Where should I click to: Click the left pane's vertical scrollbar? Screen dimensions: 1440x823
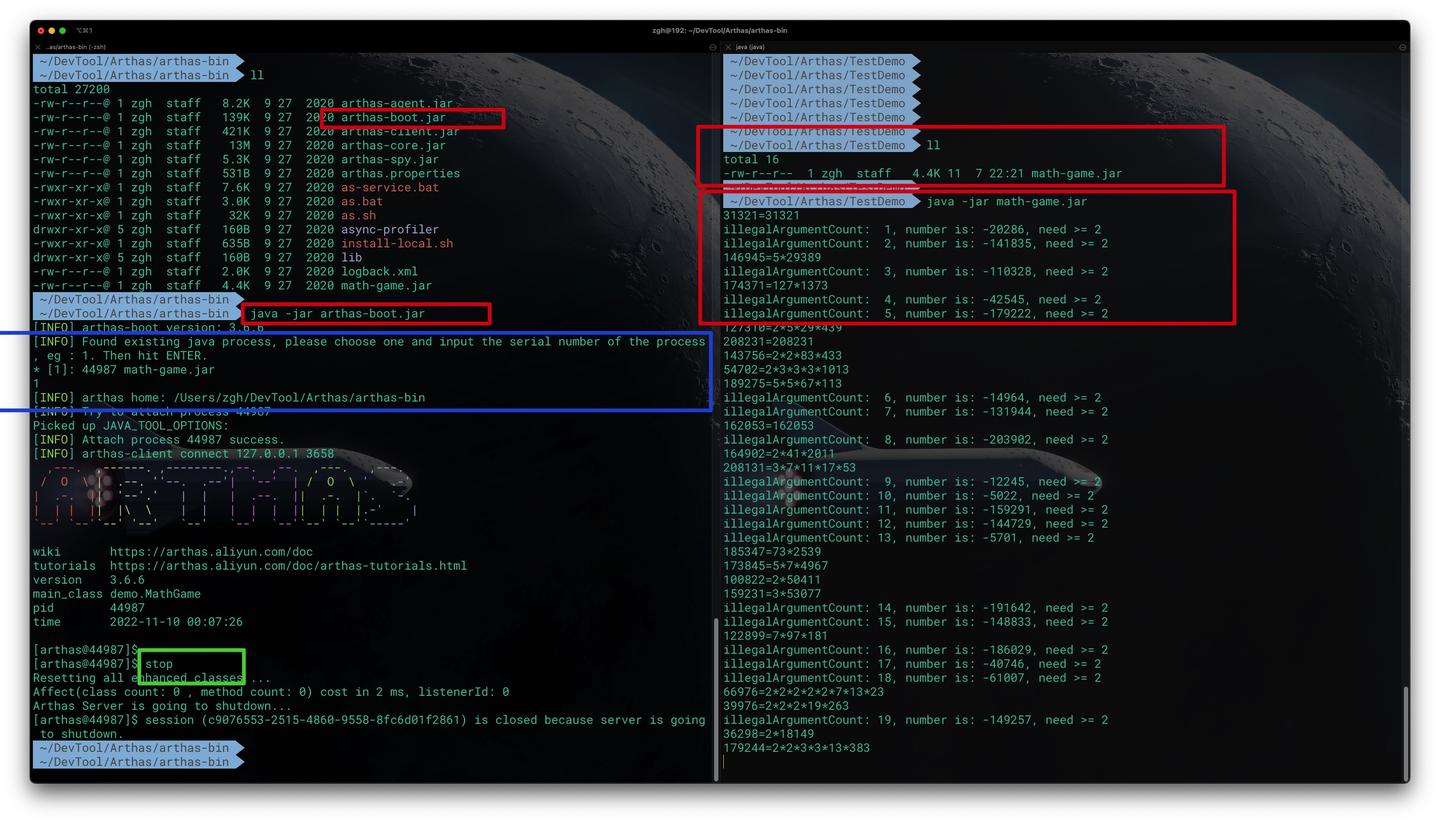(715, 700)
